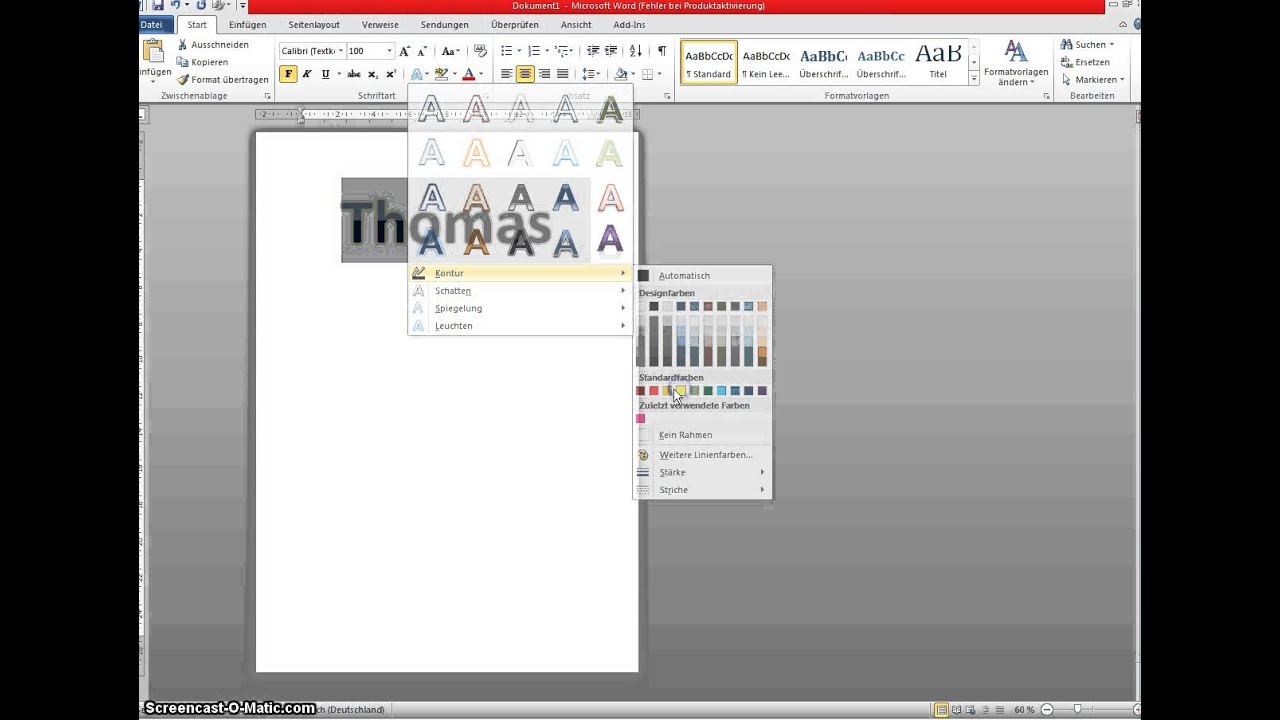Open the font size 100 dropdown
Image resolution: width=1280 pixels, height=720 pixels.
[x=389, y=51]
